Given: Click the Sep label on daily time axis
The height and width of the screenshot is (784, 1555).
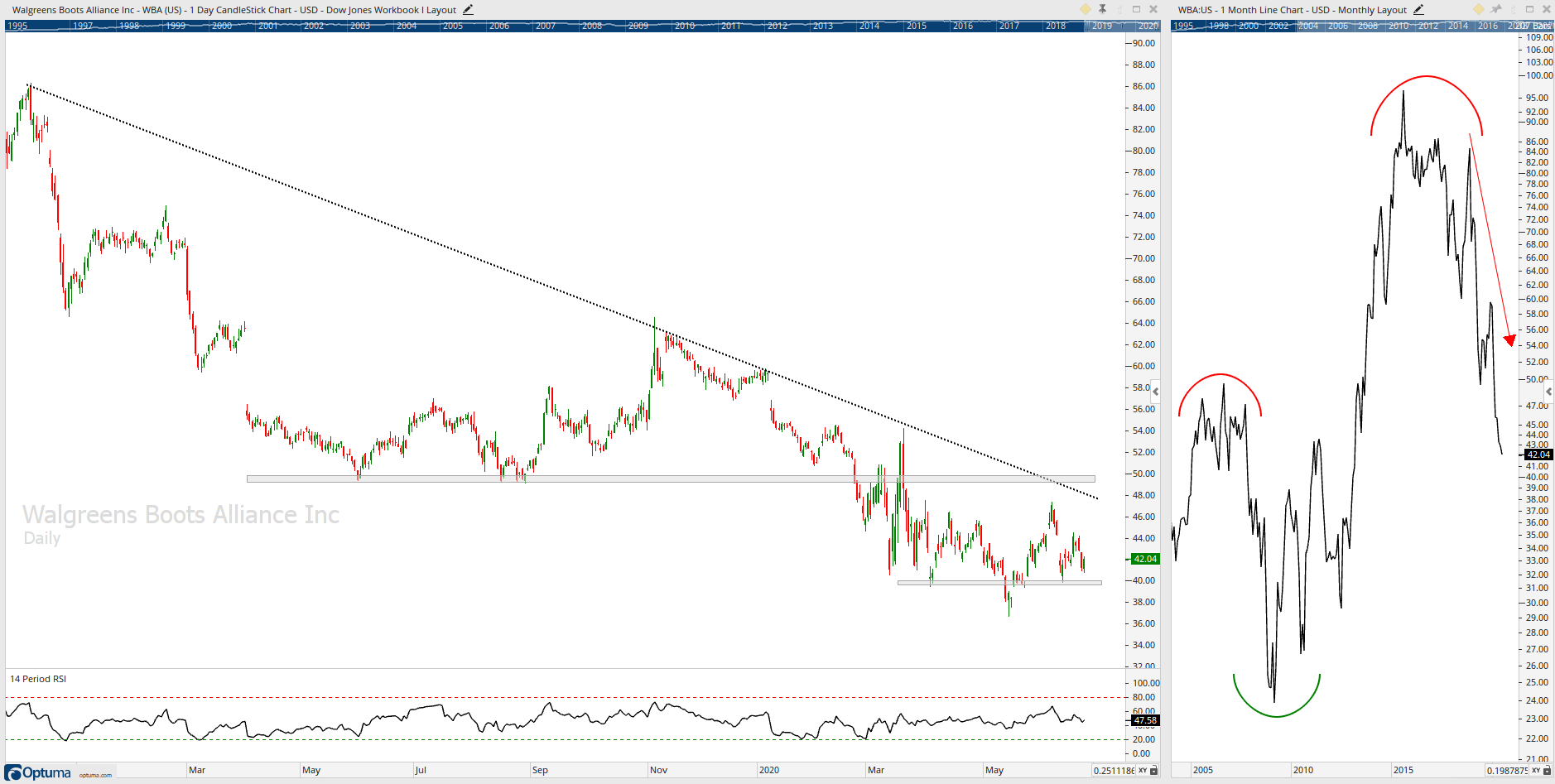Looking at the screenshot, I should tap(540, 770).
